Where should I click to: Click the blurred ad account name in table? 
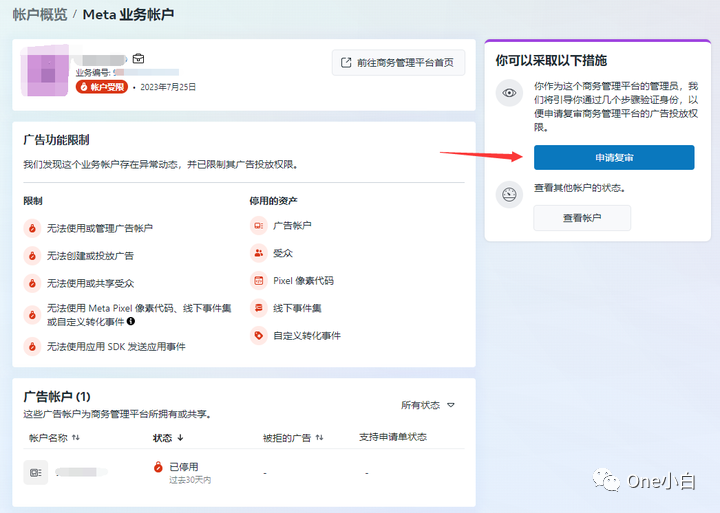tap(81, 472)
